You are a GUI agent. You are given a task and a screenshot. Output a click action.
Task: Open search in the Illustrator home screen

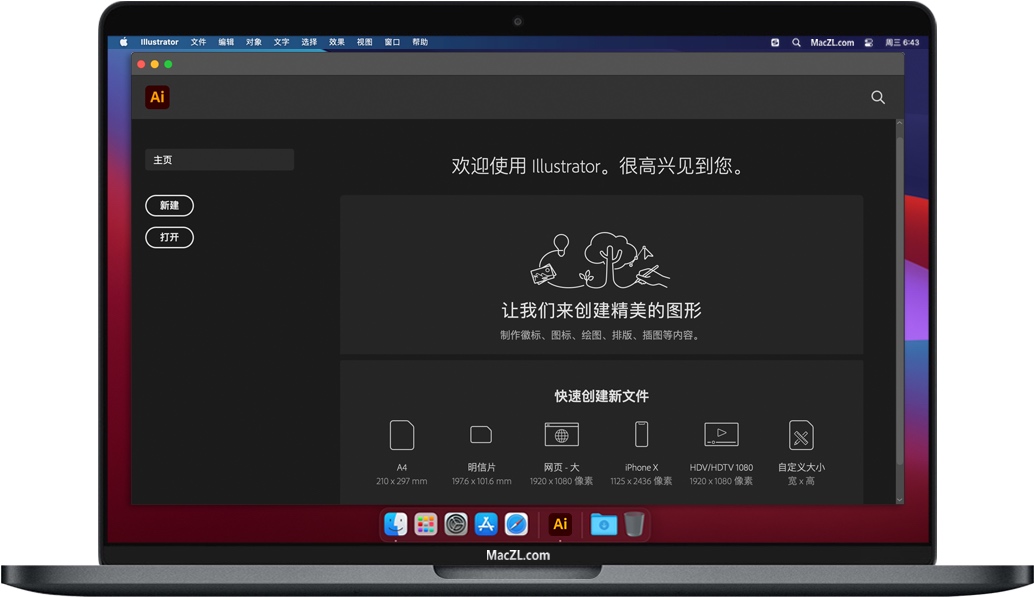[877, 97]
